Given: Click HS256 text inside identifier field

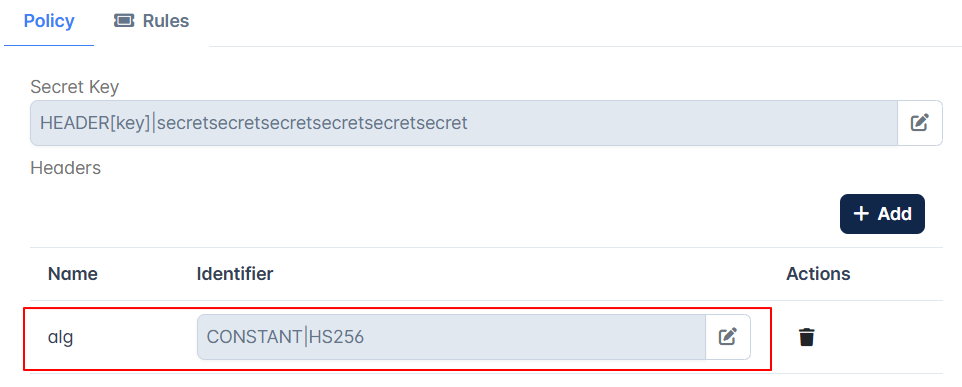Looking at the screenshot, I should 336,337.
